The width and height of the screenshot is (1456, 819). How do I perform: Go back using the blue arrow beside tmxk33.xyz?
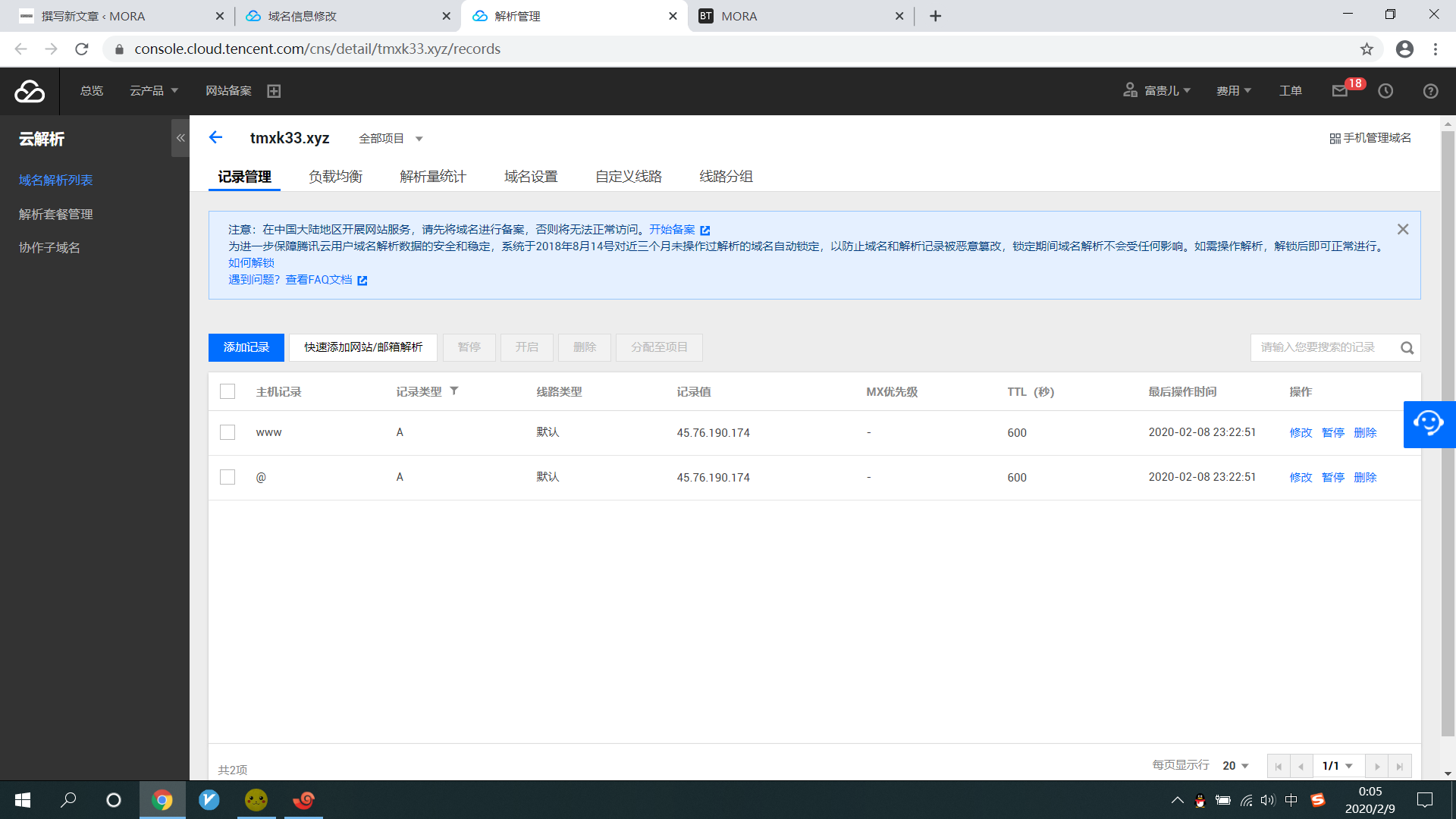[x=216, y=137]
